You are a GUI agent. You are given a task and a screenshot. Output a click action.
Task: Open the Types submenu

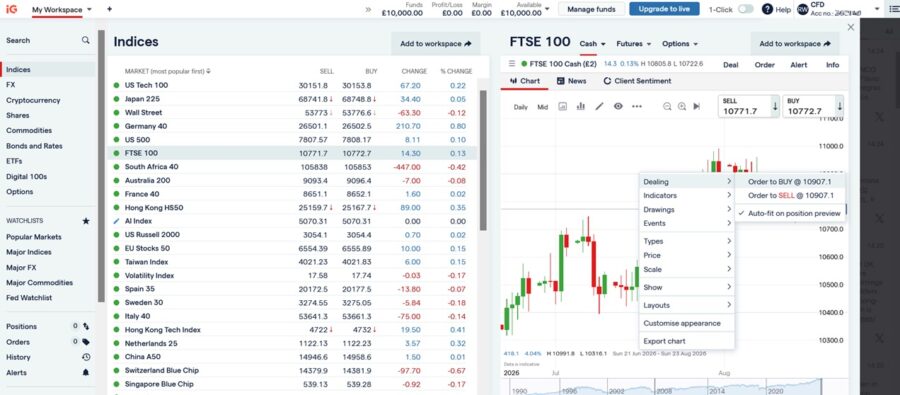[x=687, y=241]
